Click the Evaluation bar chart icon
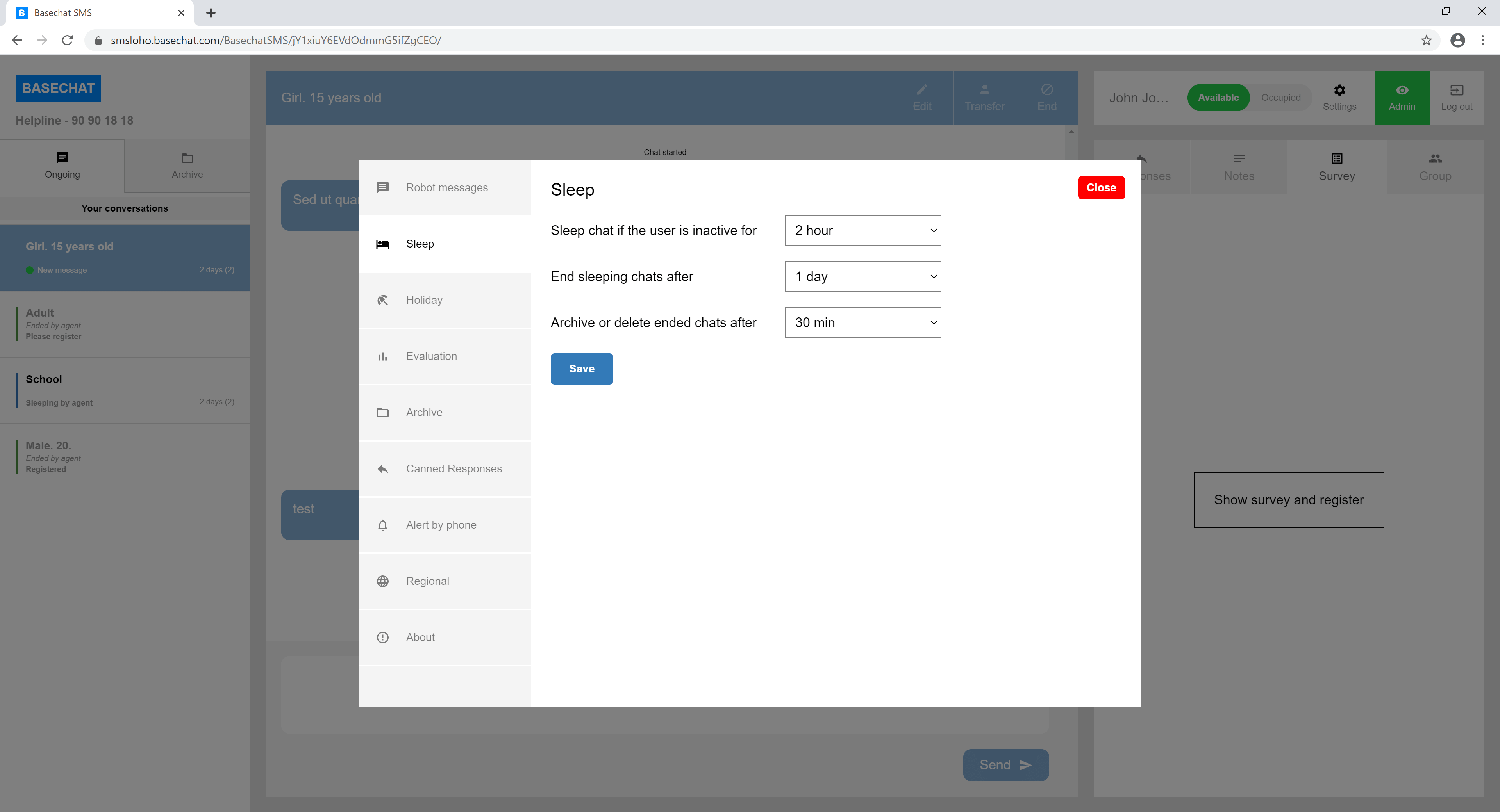The width and height of the screenshot is (1500, 812). 382,356
